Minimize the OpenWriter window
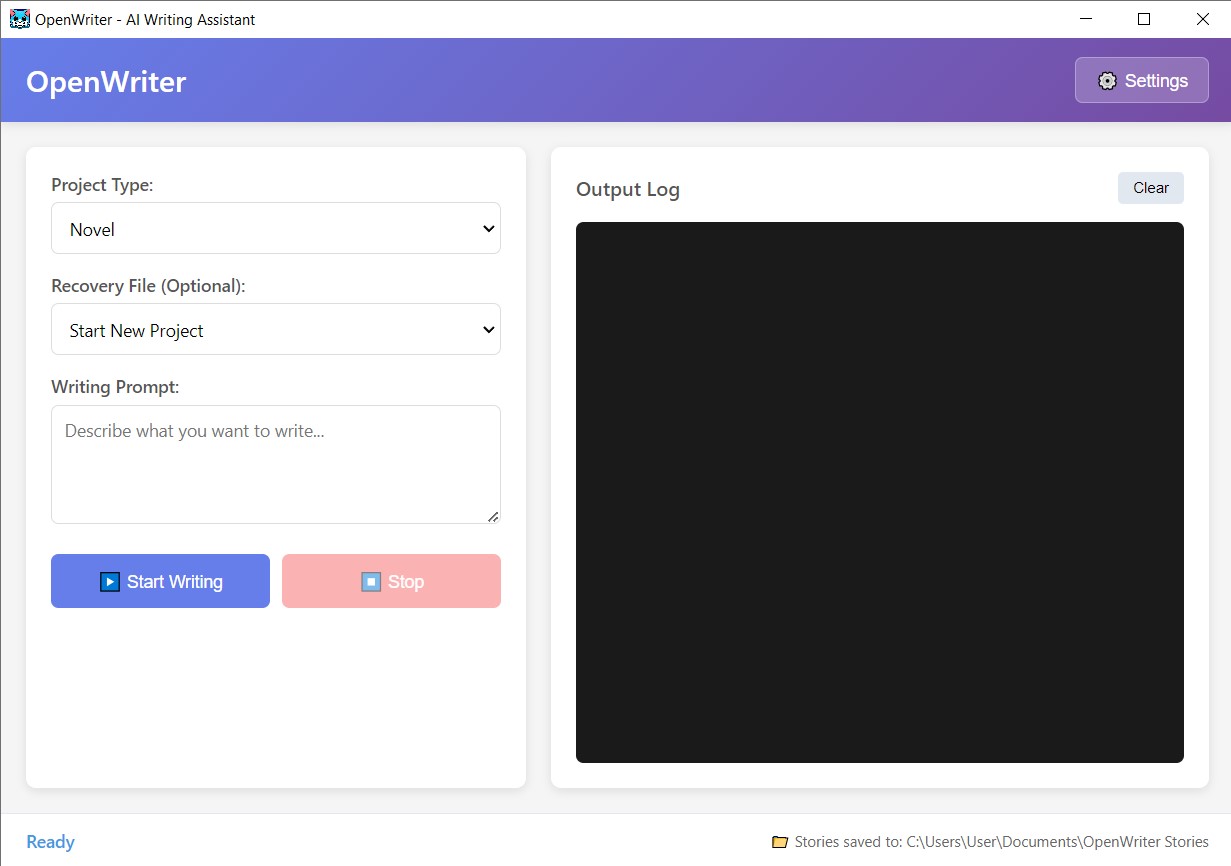The image size is (1231, 866). click(x=1086, y=19)
